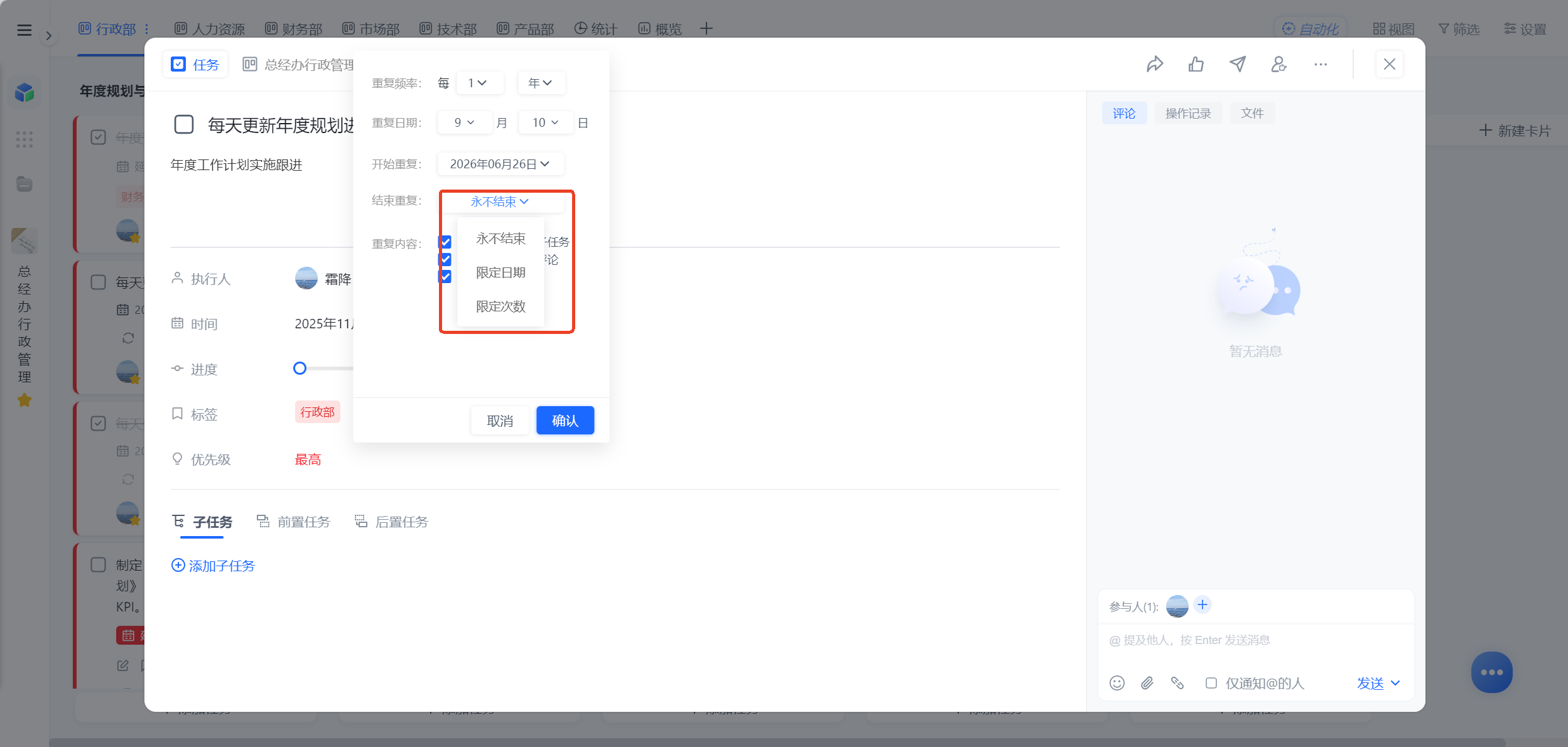Switch to the 前置任务 tab
1568x747 pixels.
point(293,522)
